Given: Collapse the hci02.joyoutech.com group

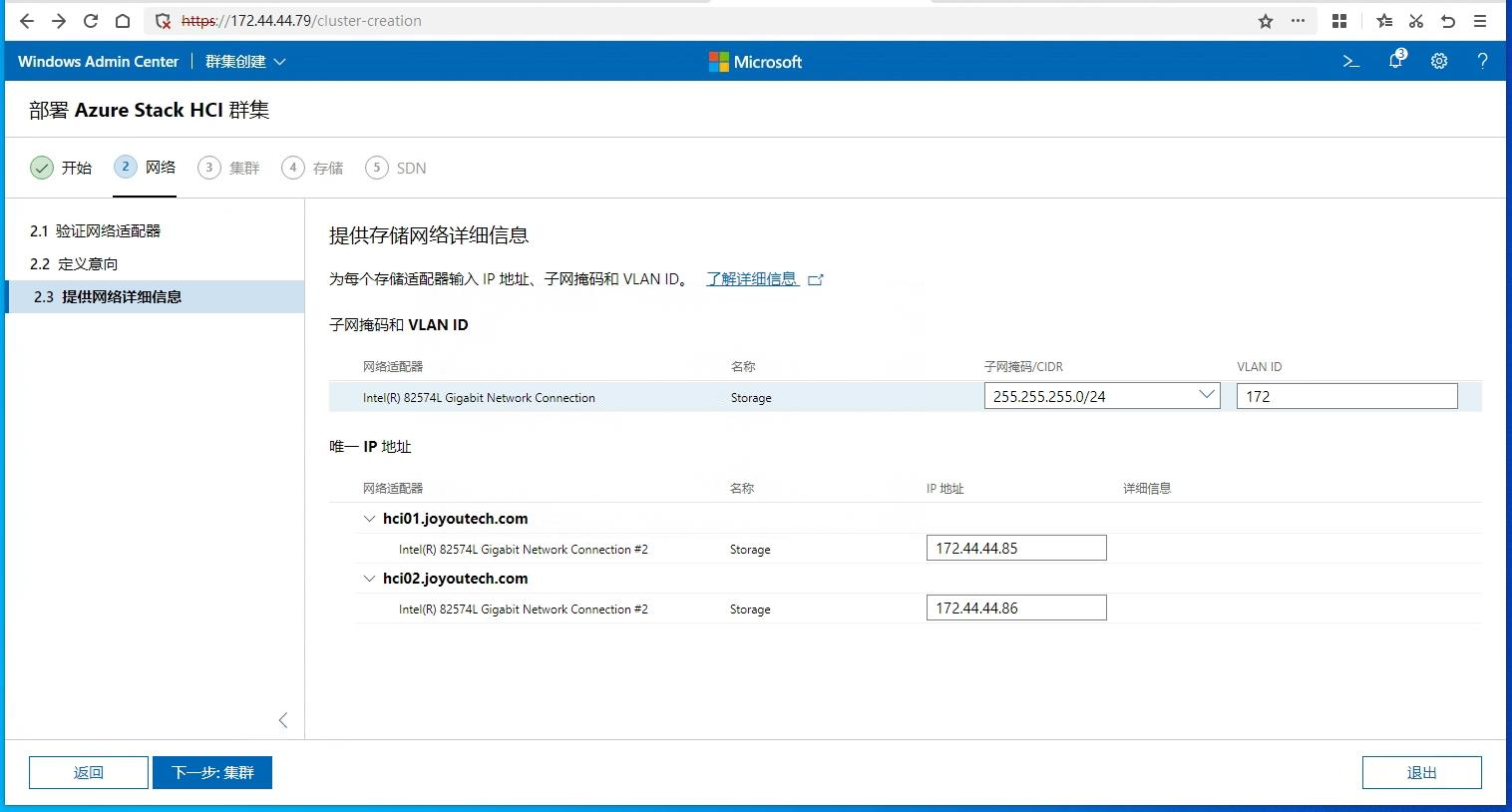Looking at the screenshot, I should pyautogui.click(x=370, y=579).
